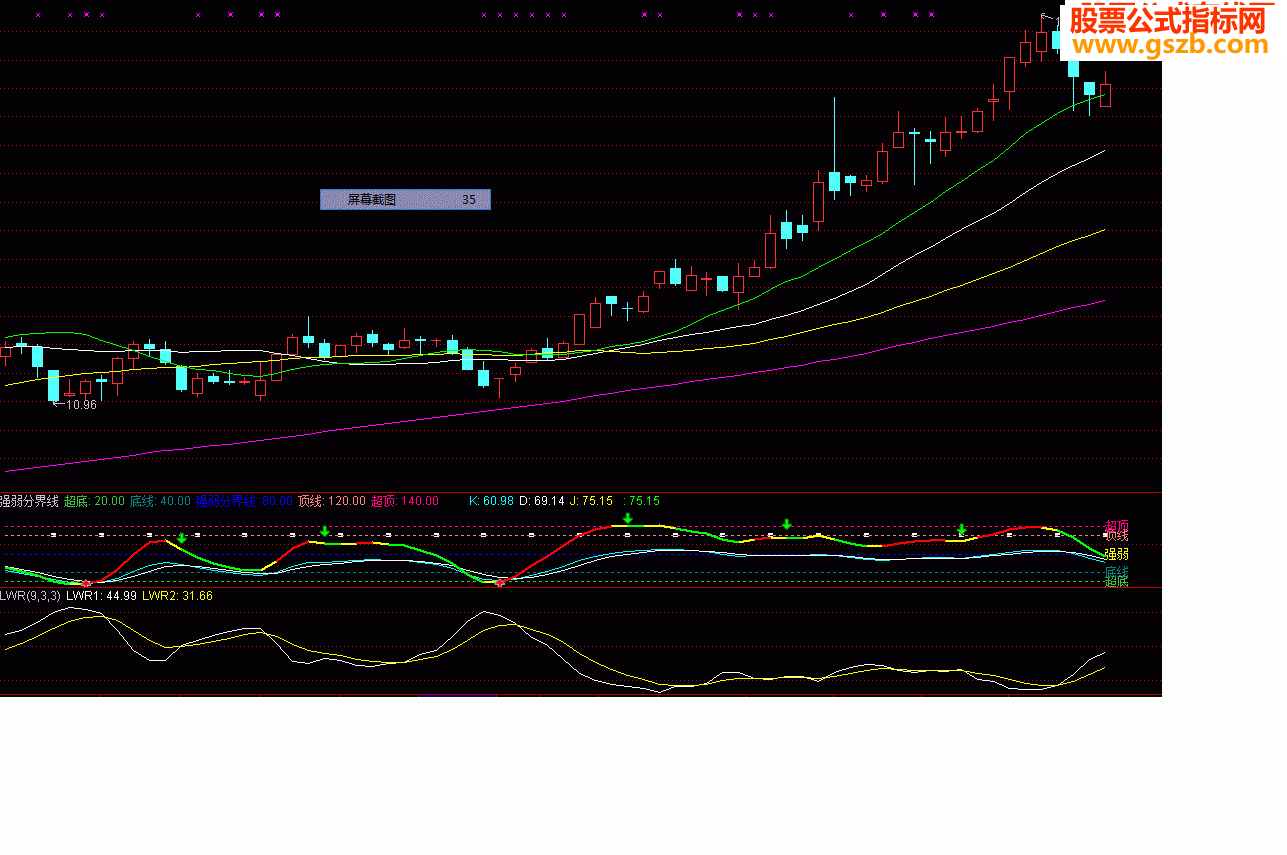Click the 顶线: 120.00 indicator value
The image size is (1287, 855).
pyautogui.click(x=332, y=501)
